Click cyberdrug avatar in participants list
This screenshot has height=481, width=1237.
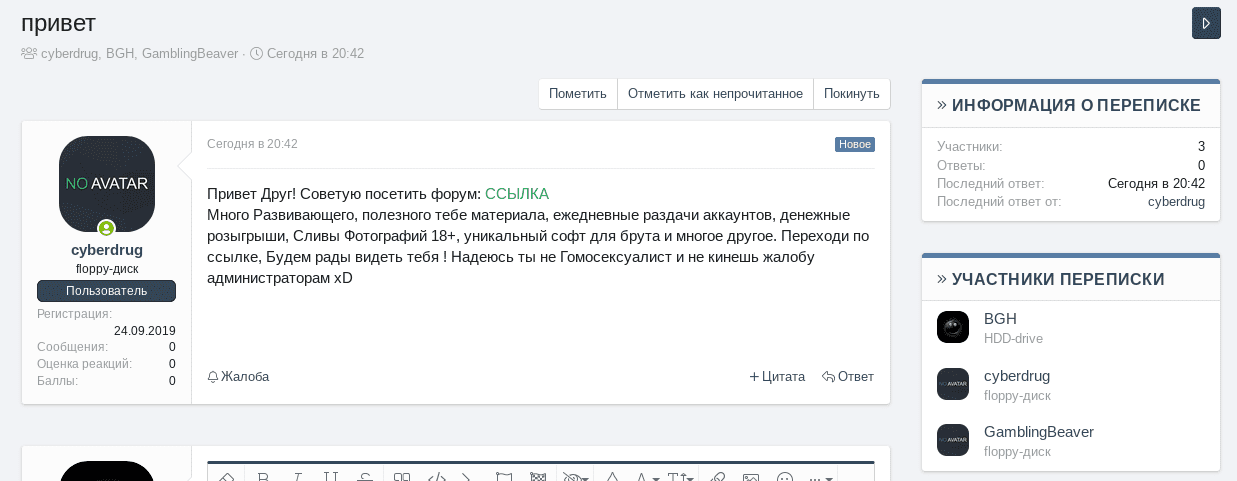tap(953, 384)
